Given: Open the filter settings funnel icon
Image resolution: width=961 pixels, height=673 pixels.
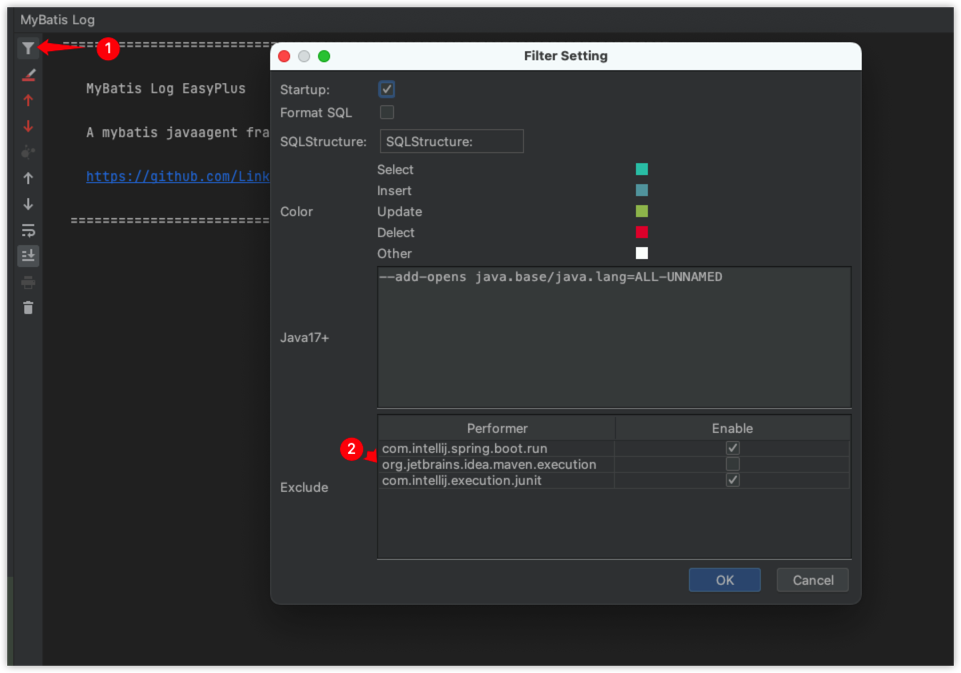Looking at the screenshot, I should pyautogui.click(x=27, y=47).
